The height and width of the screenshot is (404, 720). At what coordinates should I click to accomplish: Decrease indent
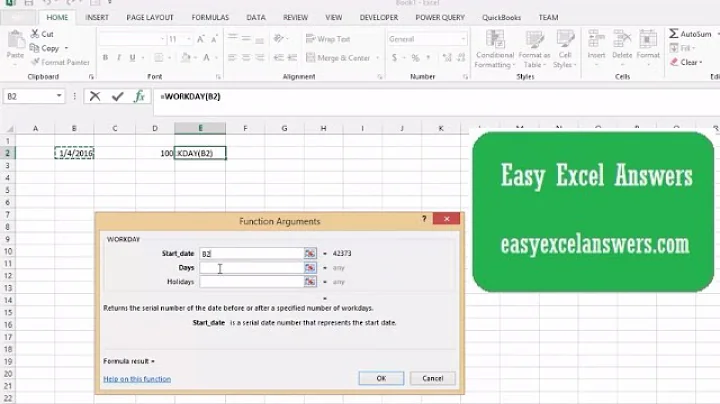pos(278,57)
